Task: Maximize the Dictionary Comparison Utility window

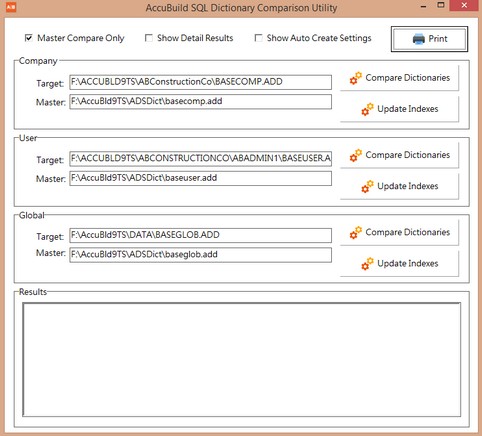Action: click(x=441, y=5)
